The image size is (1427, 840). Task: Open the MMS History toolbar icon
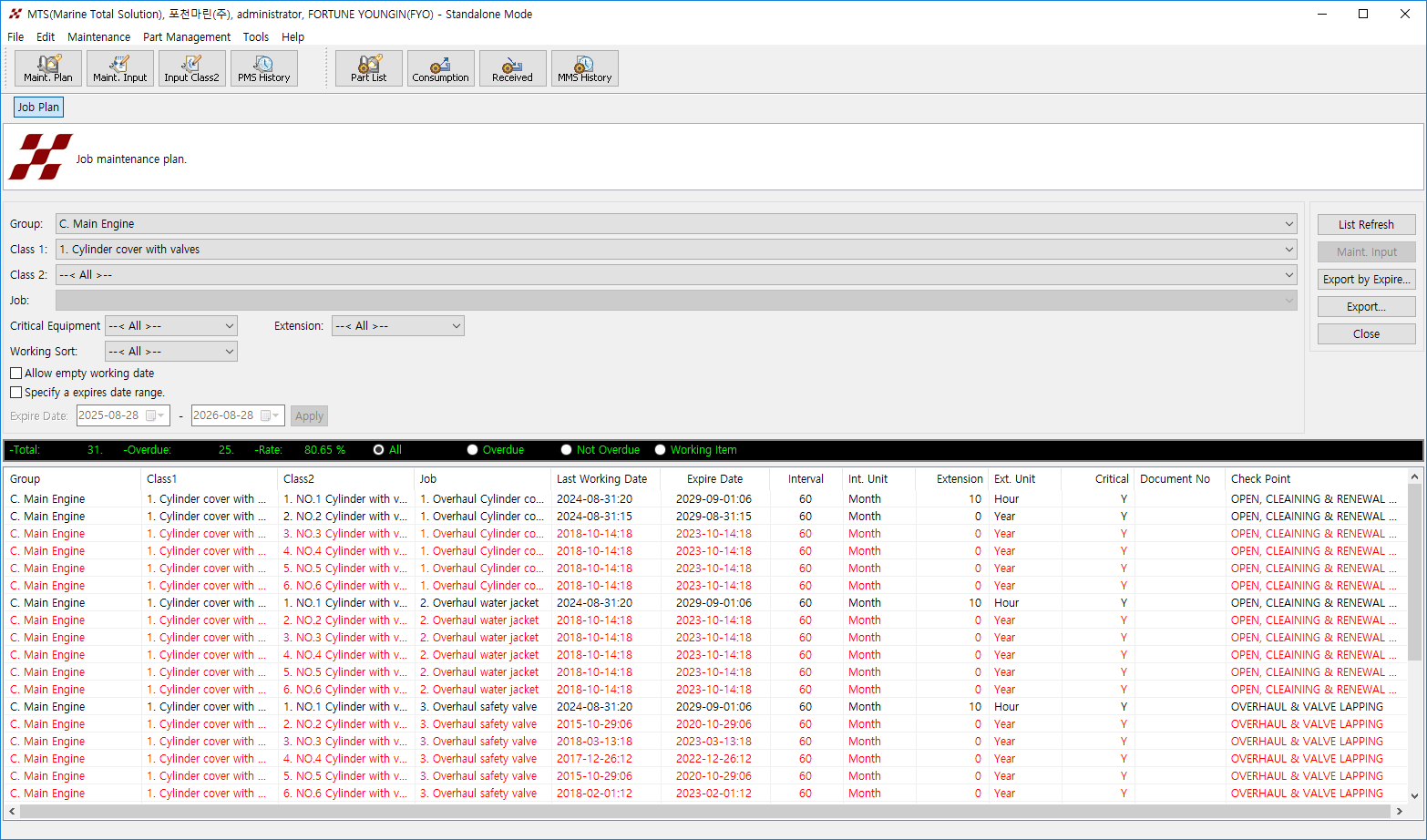[x=584, y=68]
